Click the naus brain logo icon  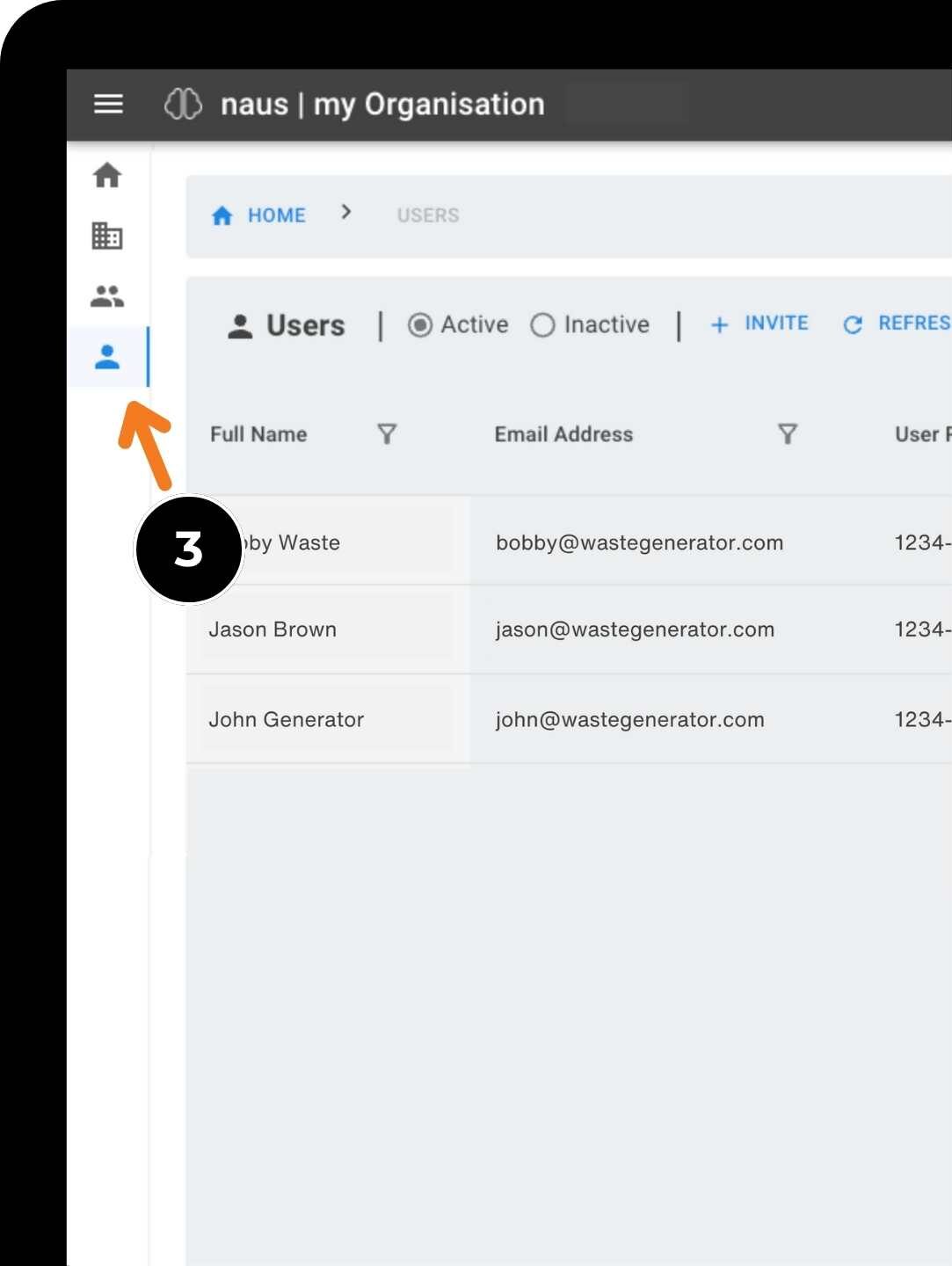(x=183, y=104)
